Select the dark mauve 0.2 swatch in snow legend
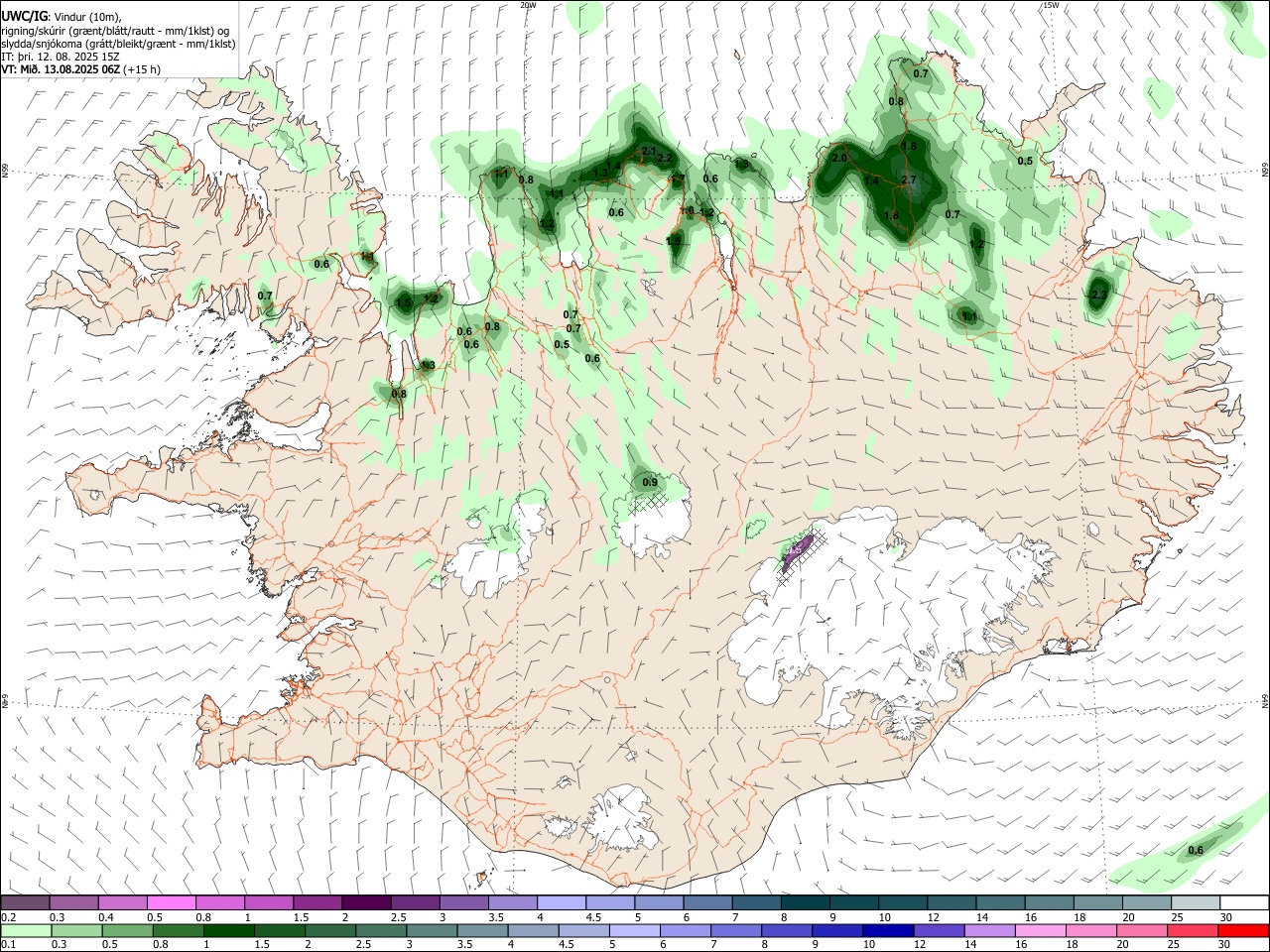The image size is (1270, 952). tap(25, 902)
